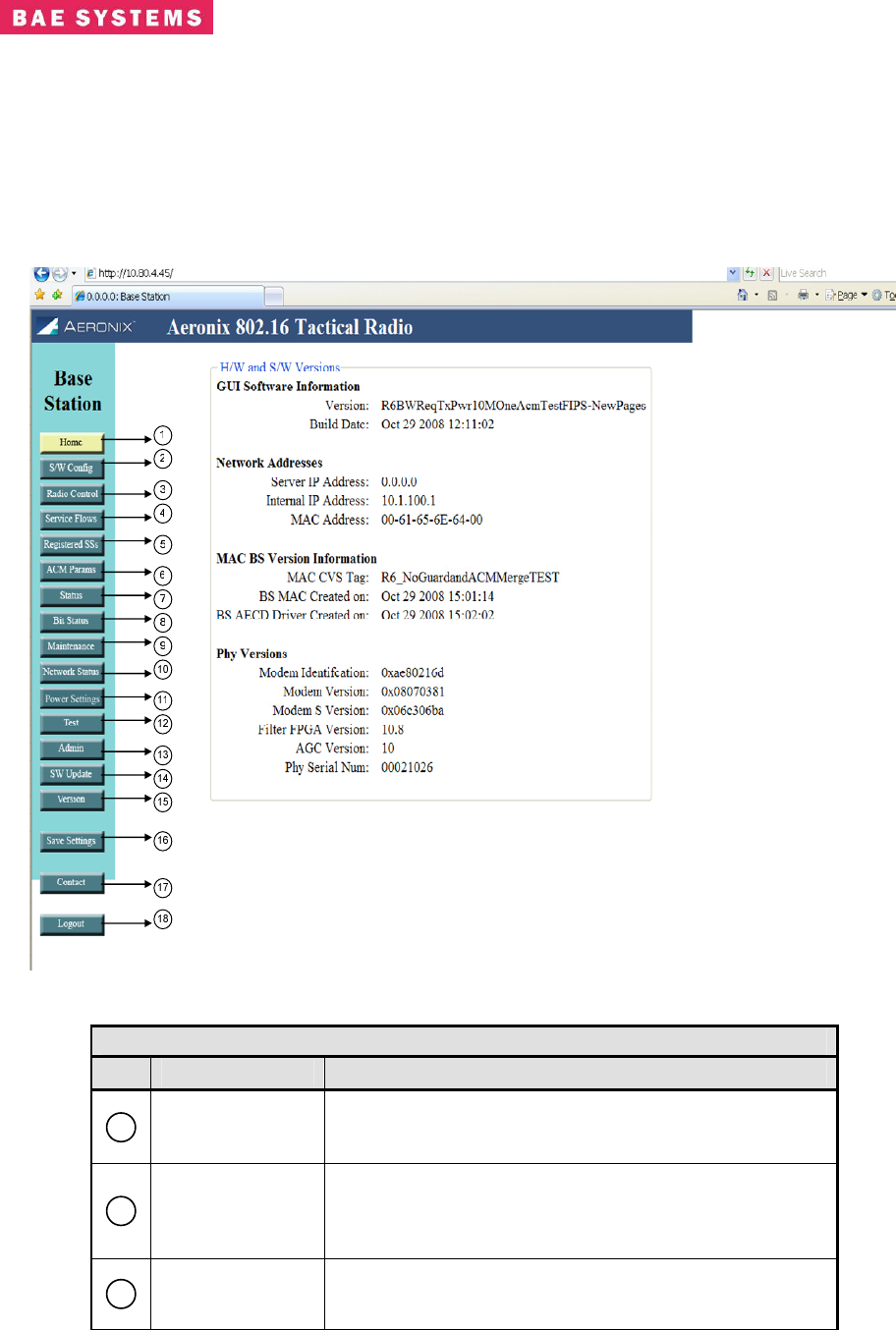896x1330 pixels.
Task: Open the S/W Config page
Action: point(71,468)
